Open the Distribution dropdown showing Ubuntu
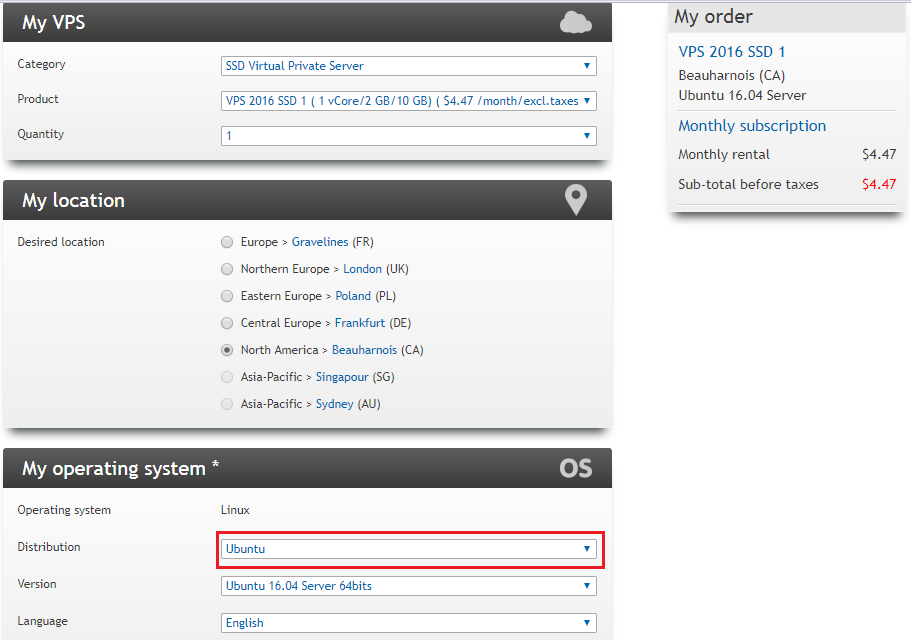This screenshot has height=640, width=911. click(408, 549)
